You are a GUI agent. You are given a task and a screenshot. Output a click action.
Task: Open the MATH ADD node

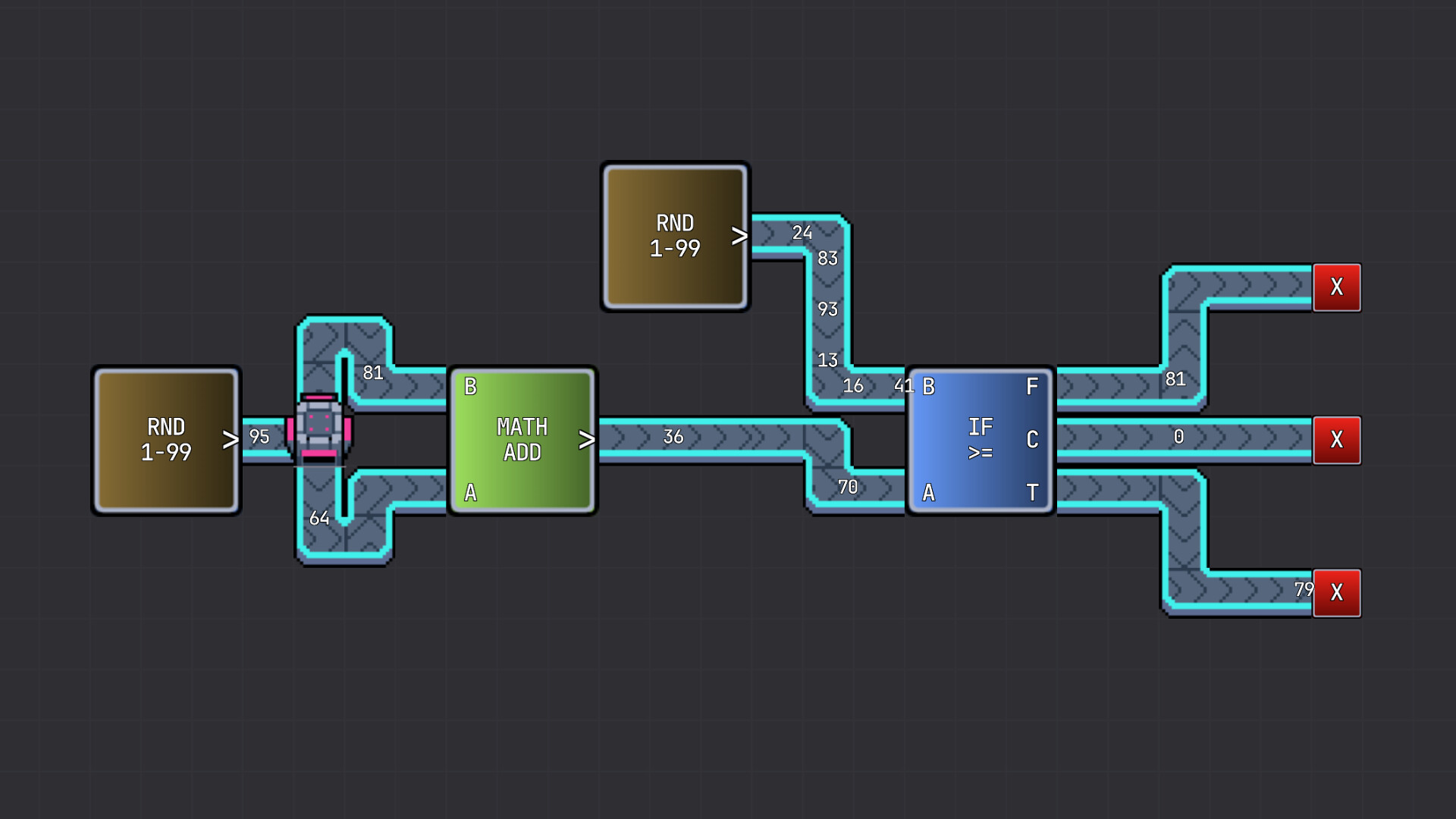[x=522, y=440]
